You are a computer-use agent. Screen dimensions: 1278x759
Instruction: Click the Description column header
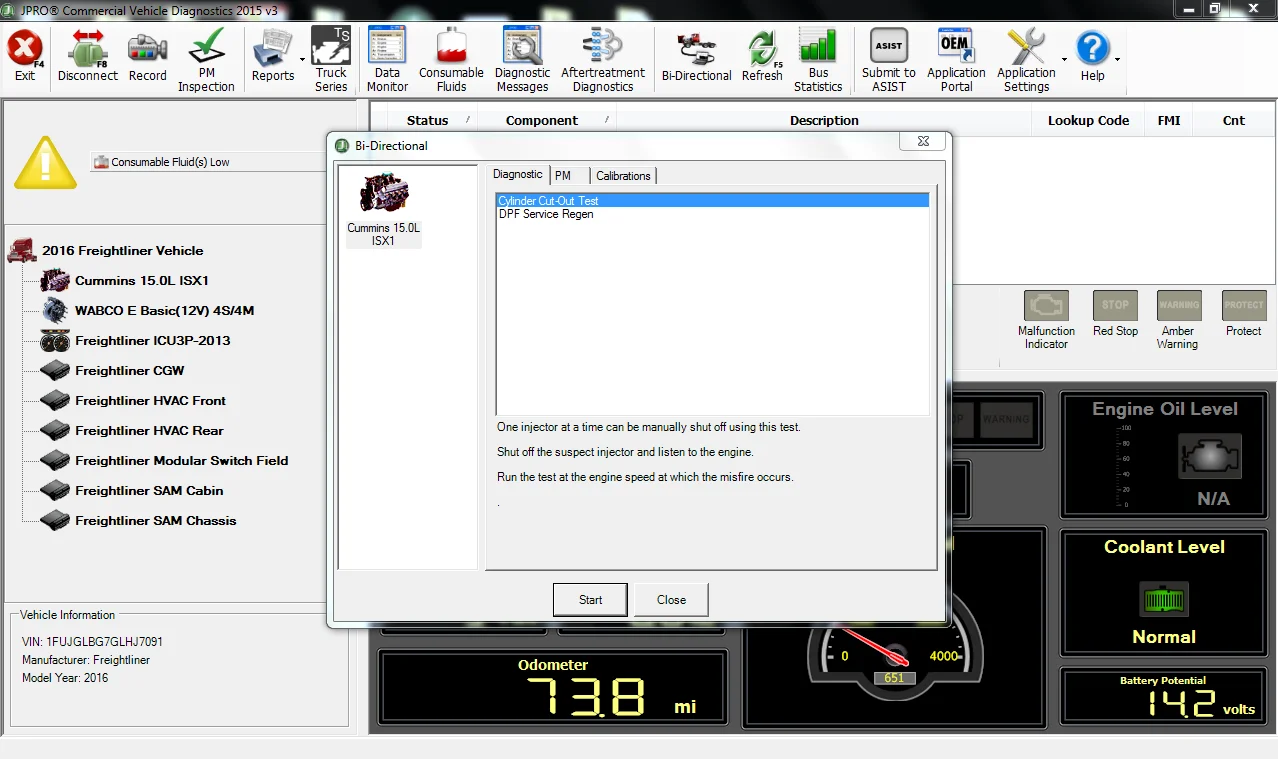[824, 120]
